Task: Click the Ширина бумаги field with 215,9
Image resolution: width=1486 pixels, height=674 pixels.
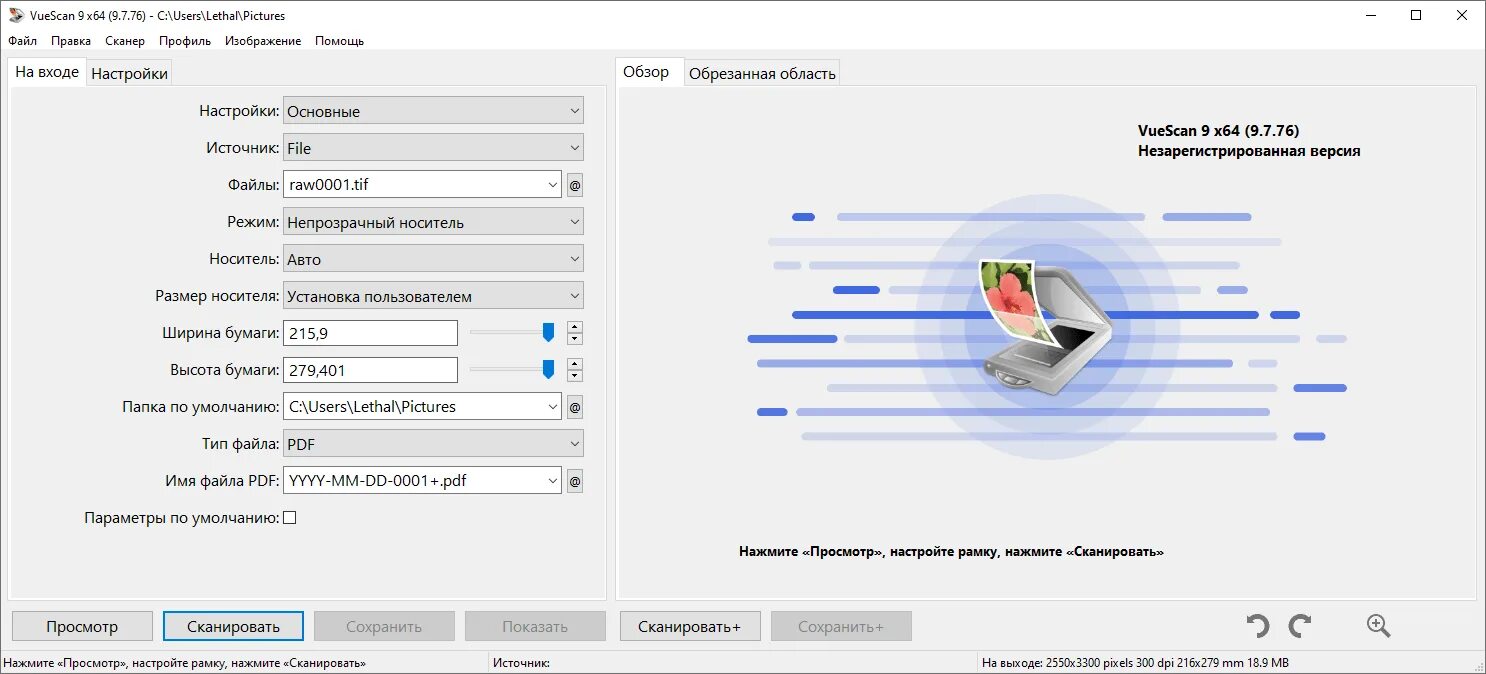Action: tap(371, 333)
